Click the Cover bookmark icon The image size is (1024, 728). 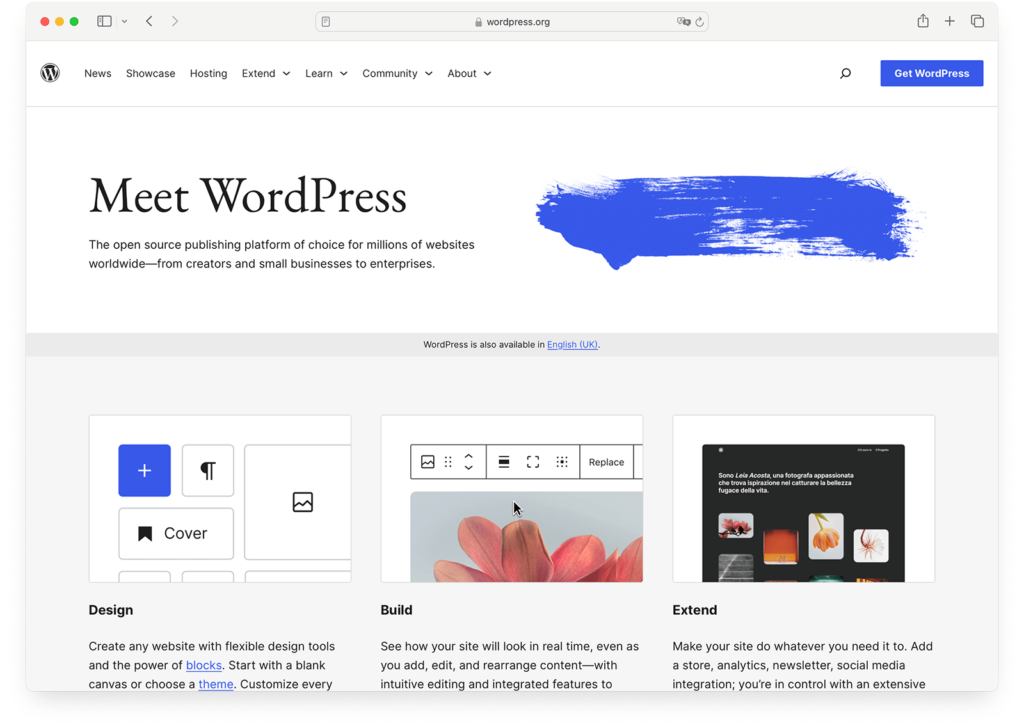(x=145, y=533)
